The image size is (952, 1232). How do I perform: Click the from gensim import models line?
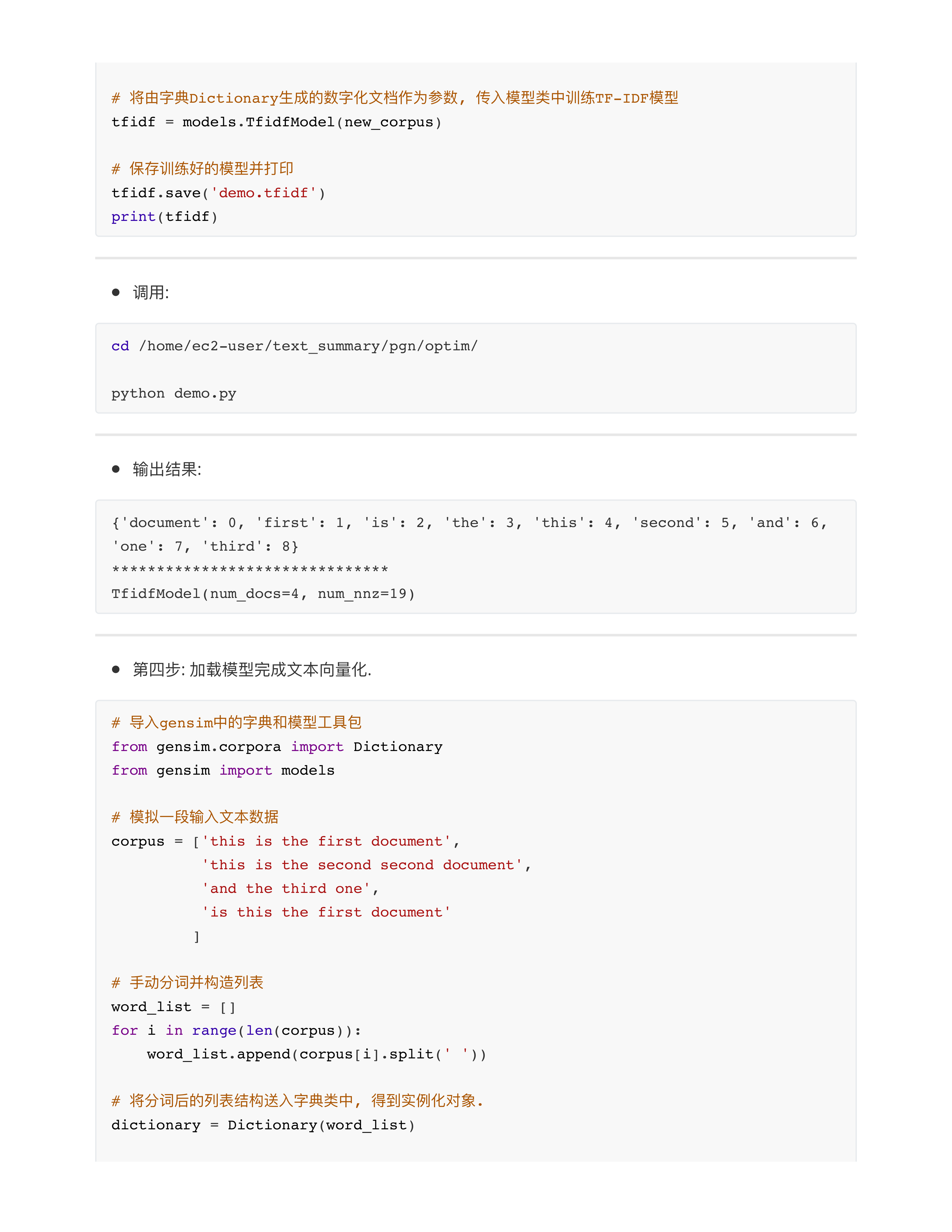click(223, 770)
